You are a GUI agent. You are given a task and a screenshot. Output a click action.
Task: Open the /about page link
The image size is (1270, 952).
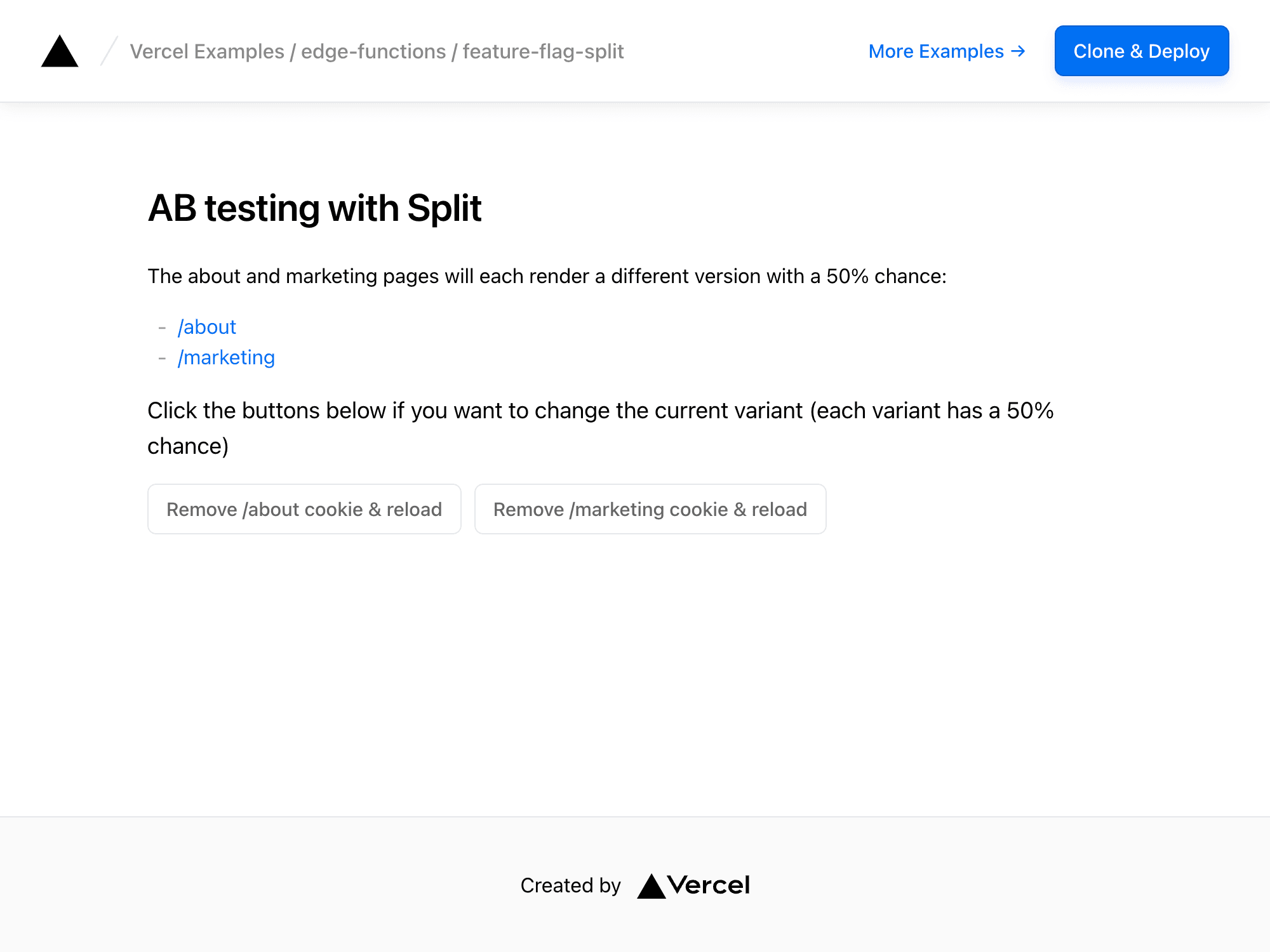(206, 327)
